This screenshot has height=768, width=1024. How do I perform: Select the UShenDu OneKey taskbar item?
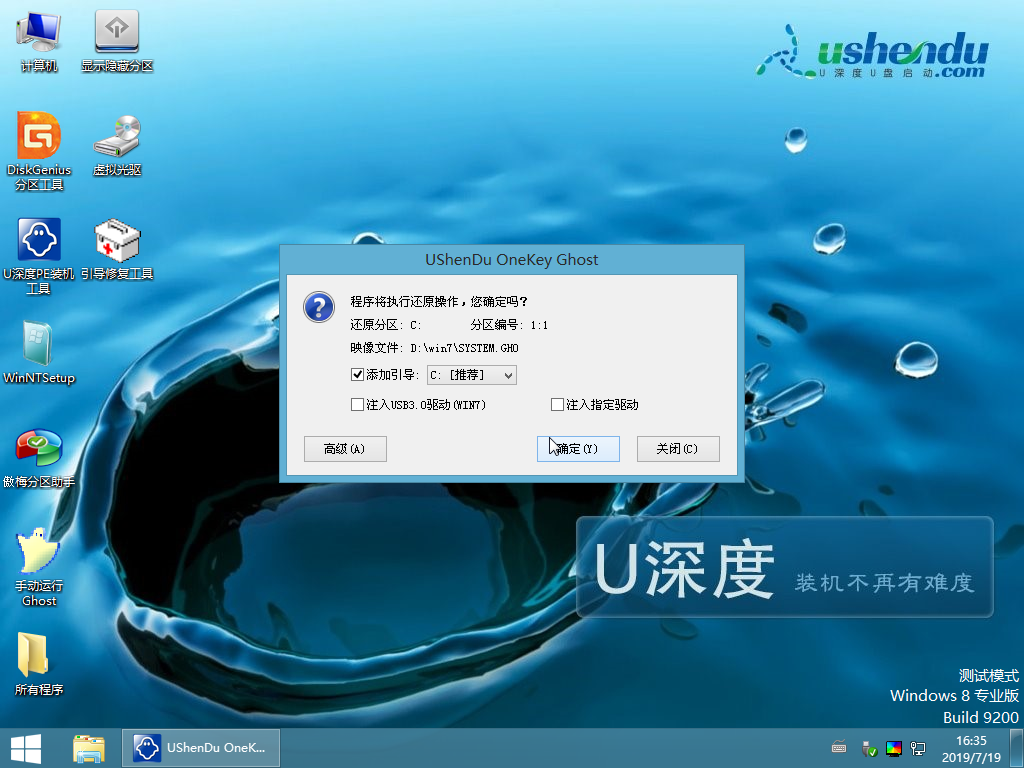(201, 748)
